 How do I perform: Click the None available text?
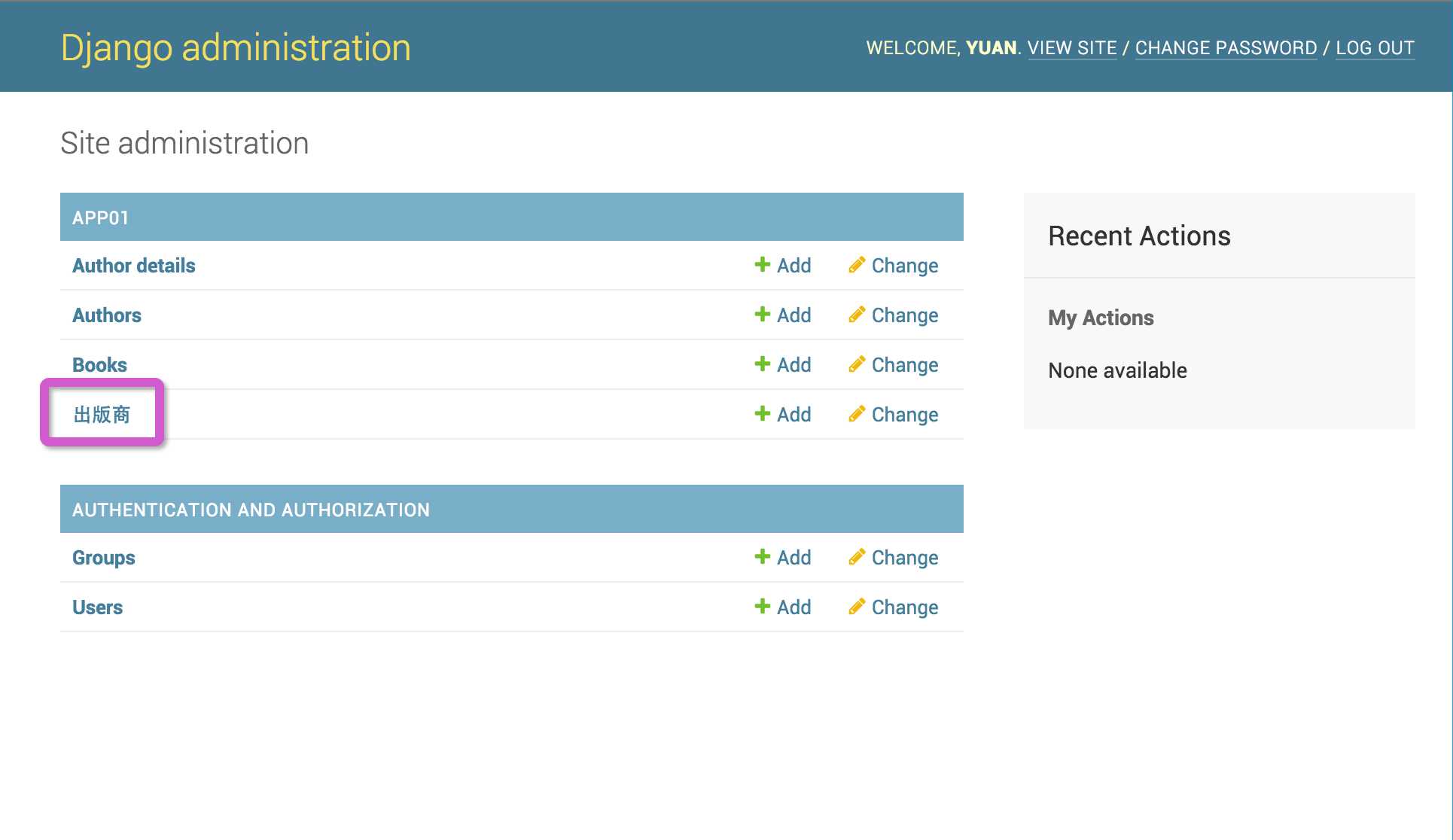click(1117, 370)
